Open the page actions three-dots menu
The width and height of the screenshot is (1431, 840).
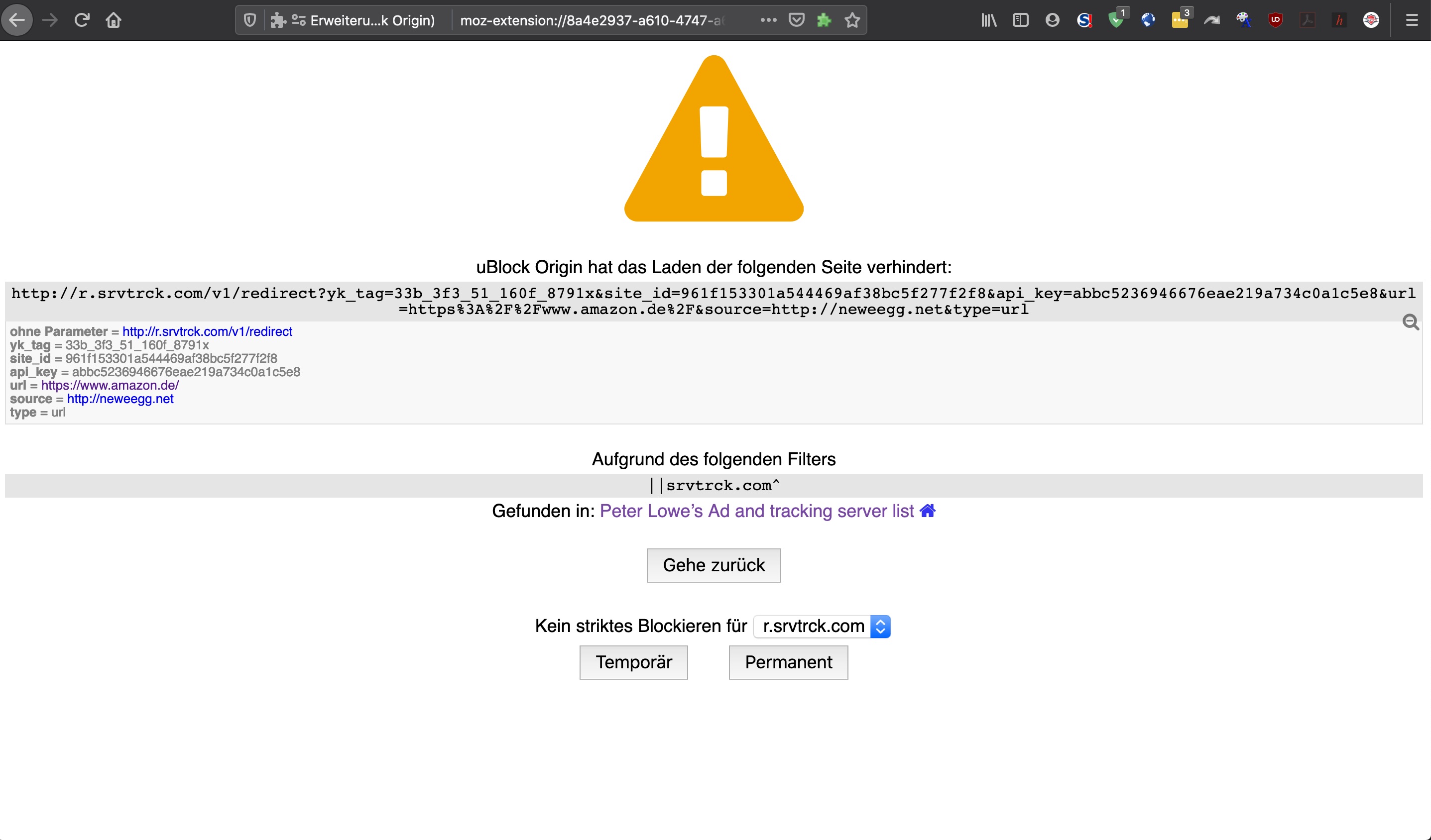click(768, 20)
